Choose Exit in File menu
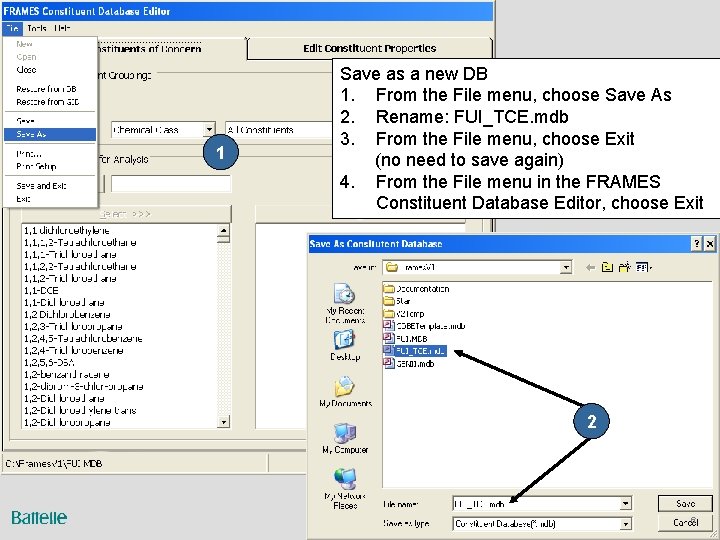720x540 pixels. 50,199
